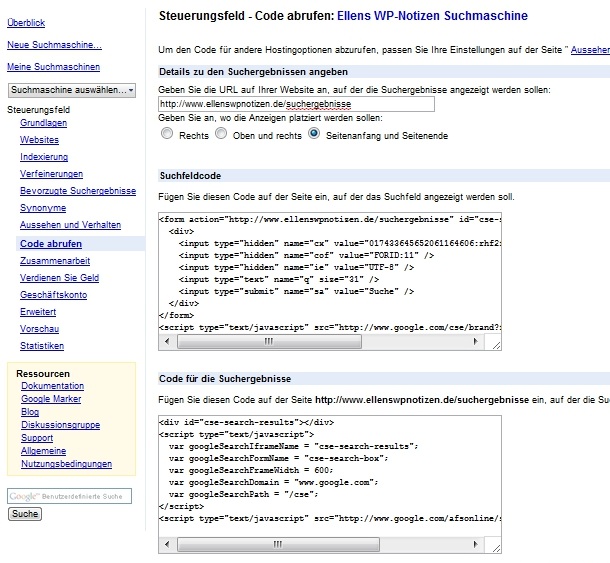Click the Suche button

pyautogui.click(x=25, y=514)
